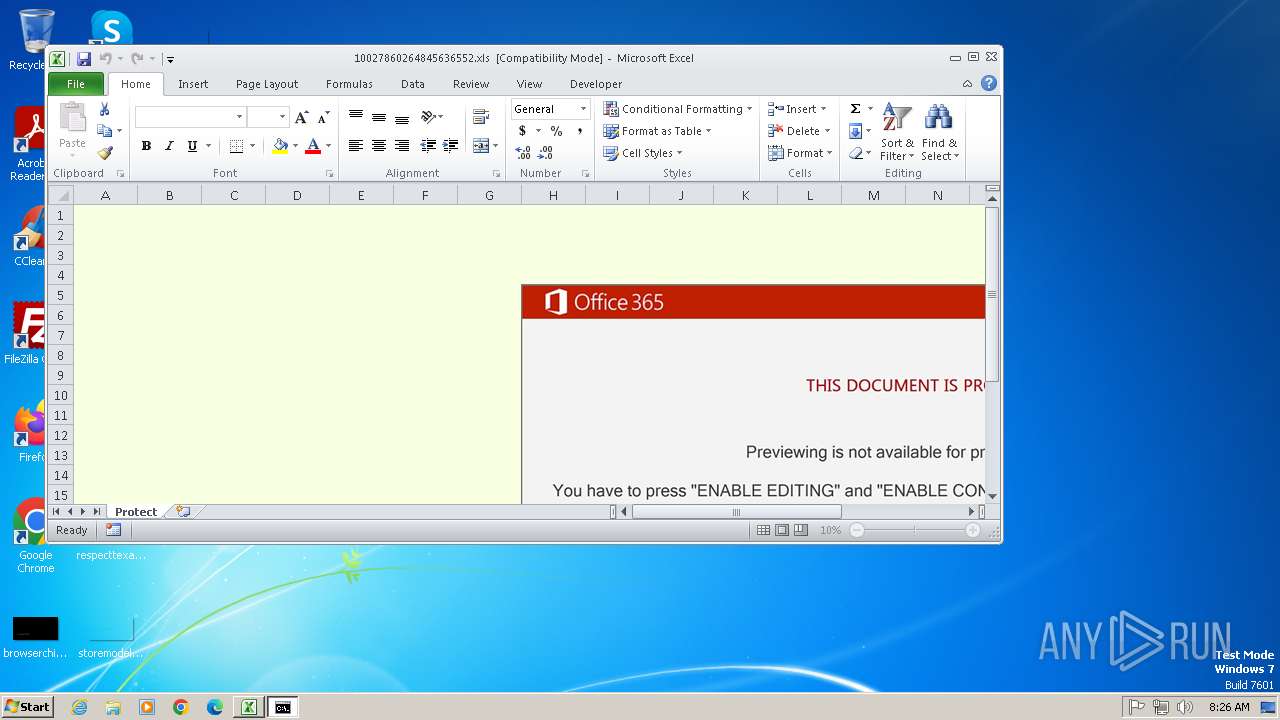Apply yellow fill color bucket
Viewport: 1280px width, 720px height.
(x=280, y=146)
